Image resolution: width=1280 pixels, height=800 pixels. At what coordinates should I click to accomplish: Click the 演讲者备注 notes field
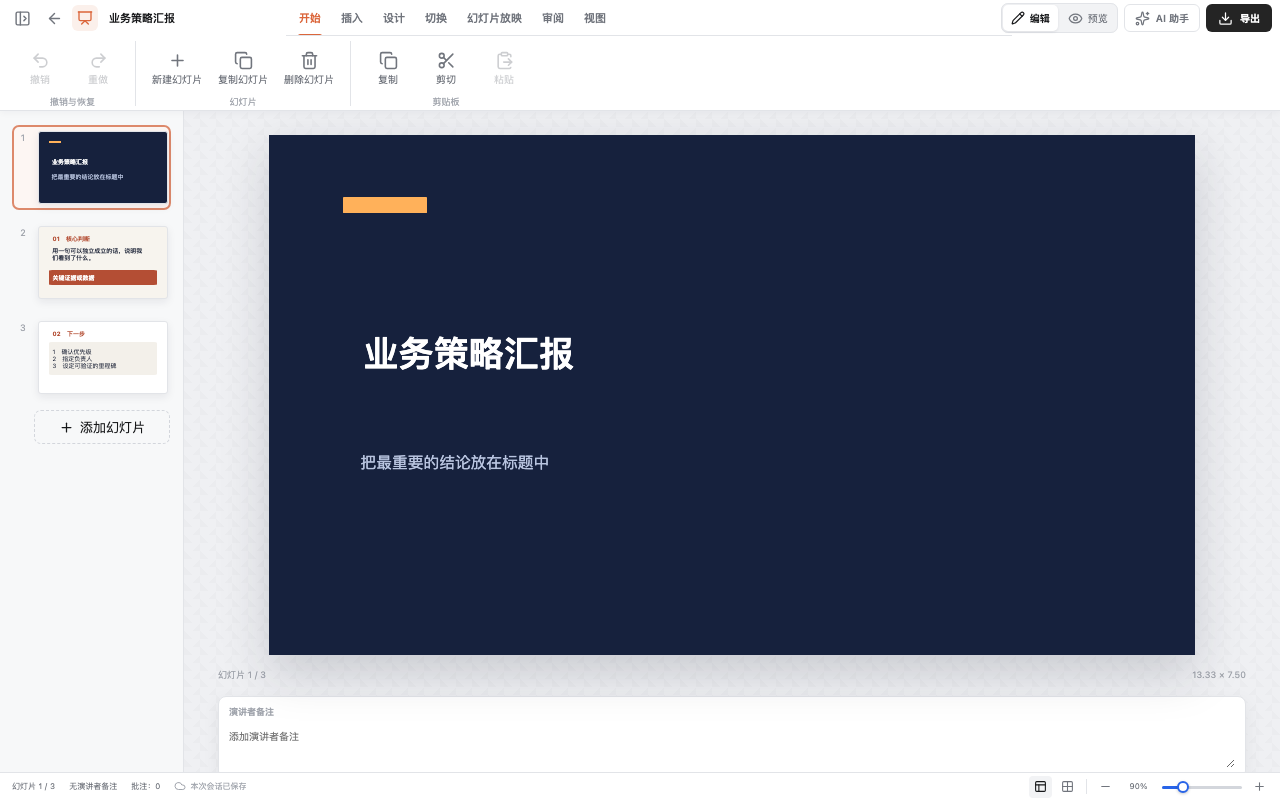point(732,746)
